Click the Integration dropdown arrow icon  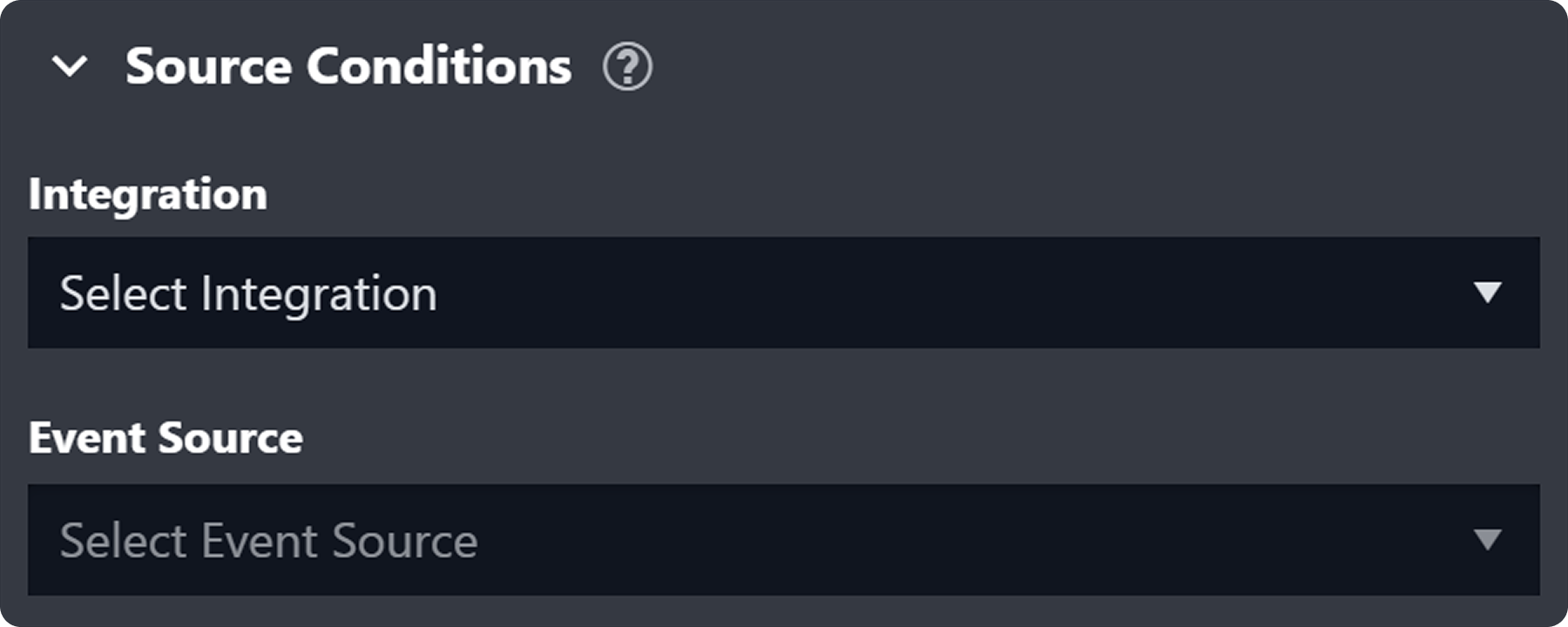(1487, 293)
